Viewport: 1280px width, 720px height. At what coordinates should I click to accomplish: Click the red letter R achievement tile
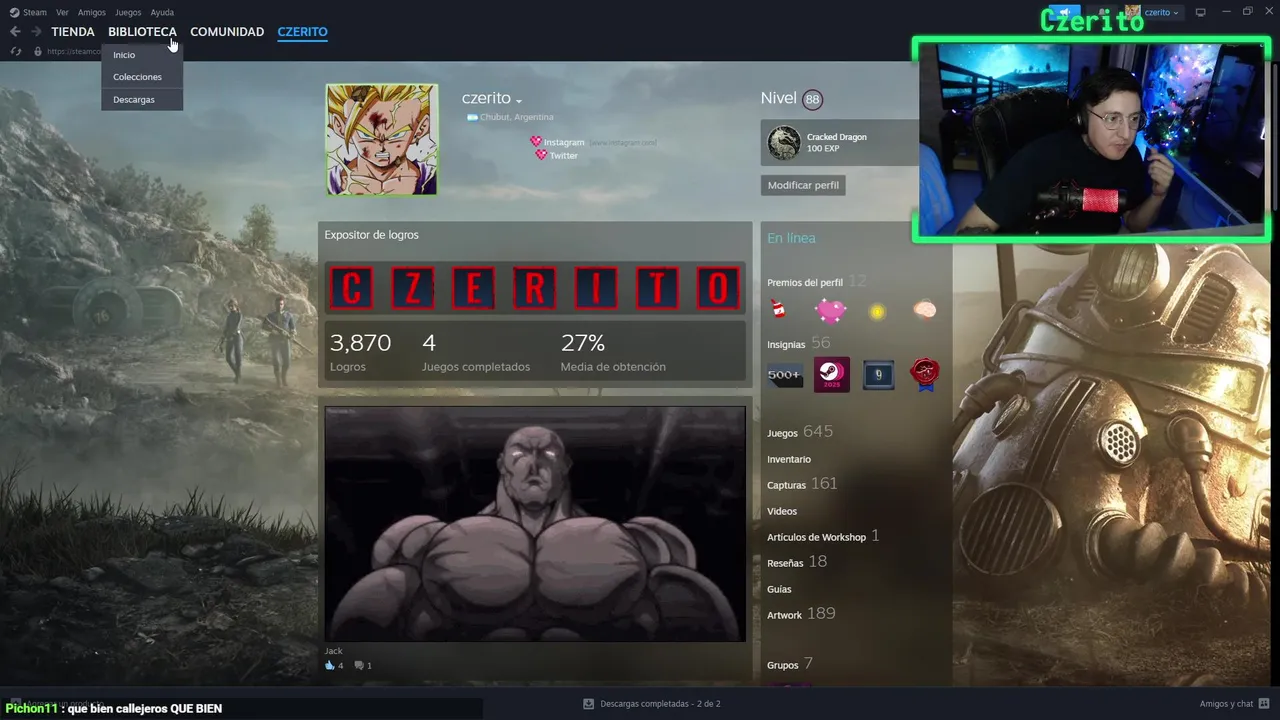pos(534,288)
